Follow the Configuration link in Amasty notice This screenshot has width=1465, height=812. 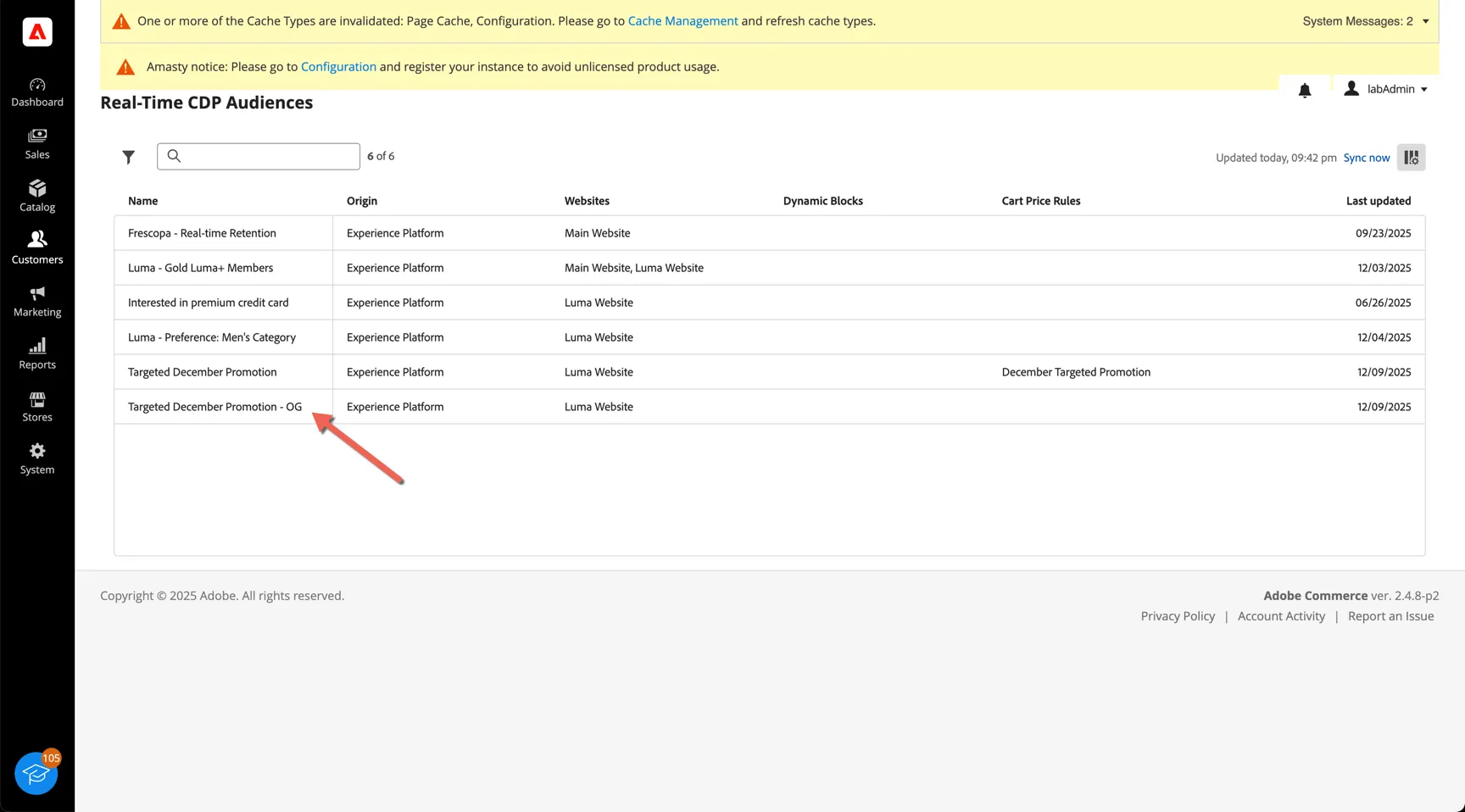pyautogui.click(x=338, y=67)
